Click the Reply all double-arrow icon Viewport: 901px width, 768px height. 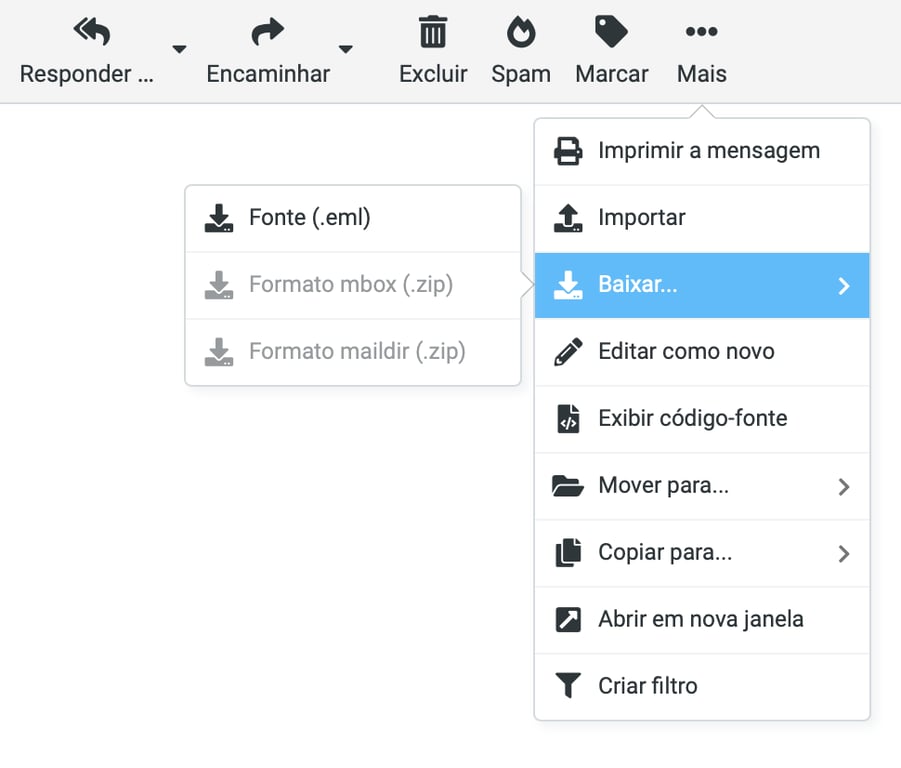[x=92, y=31]
